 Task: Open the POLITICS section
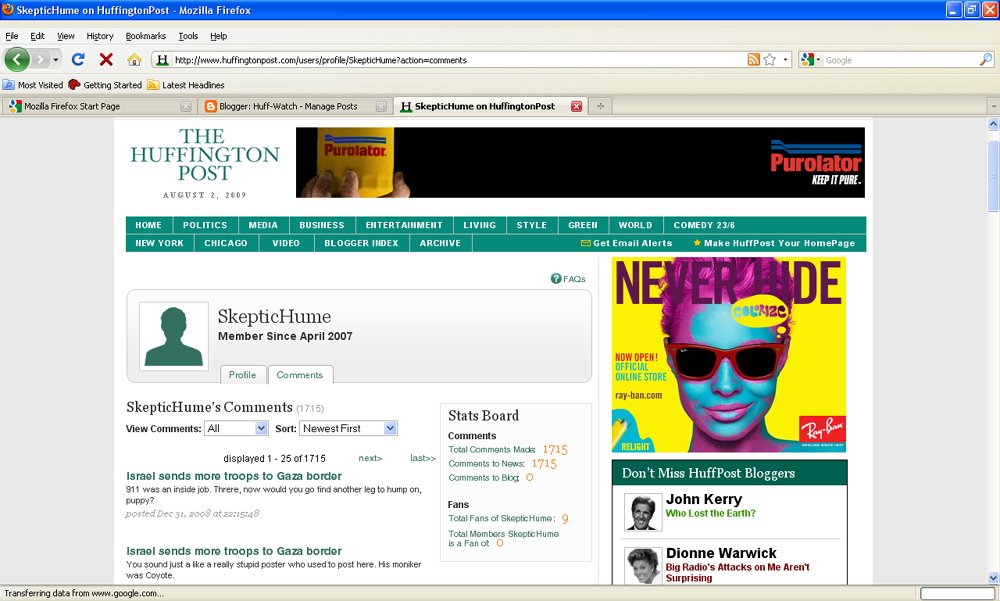pyautogui.click(x=205, y=225)
